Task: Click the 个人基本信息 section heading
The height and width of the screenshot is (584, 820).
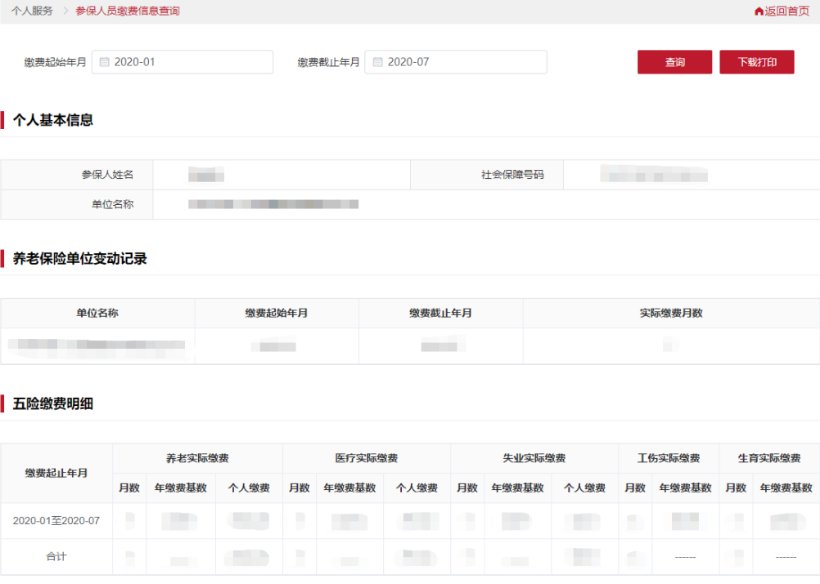Action: point(53,120)
